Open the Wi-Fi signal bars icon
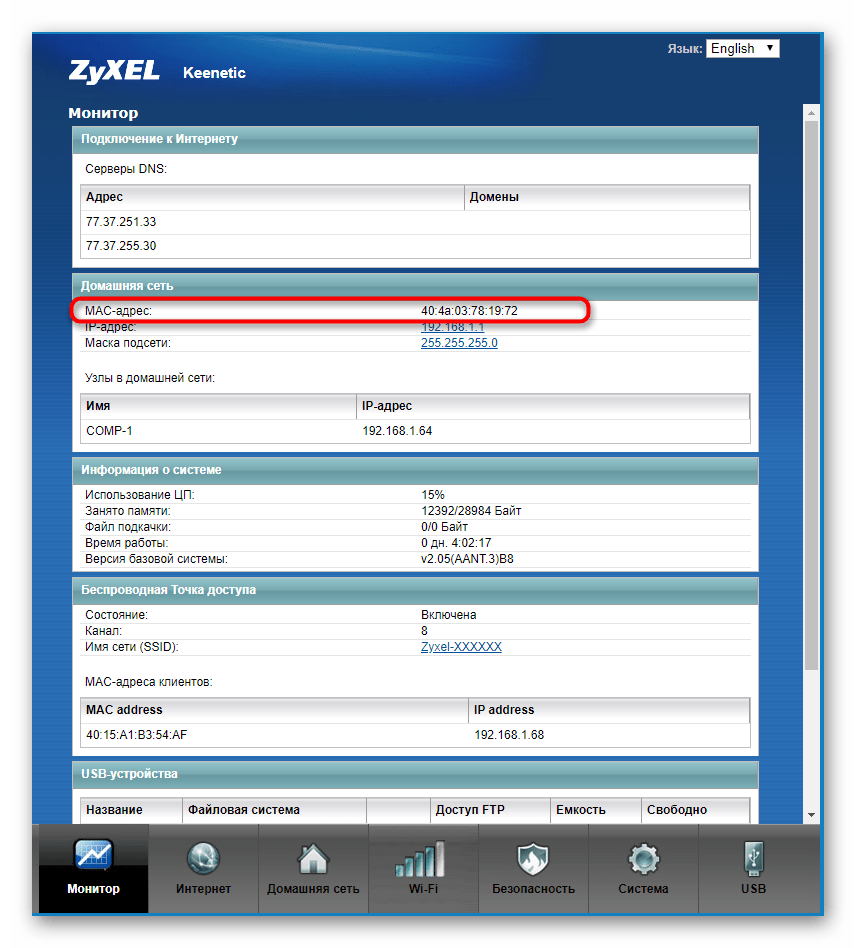The image size is (856, 948). 423,858
